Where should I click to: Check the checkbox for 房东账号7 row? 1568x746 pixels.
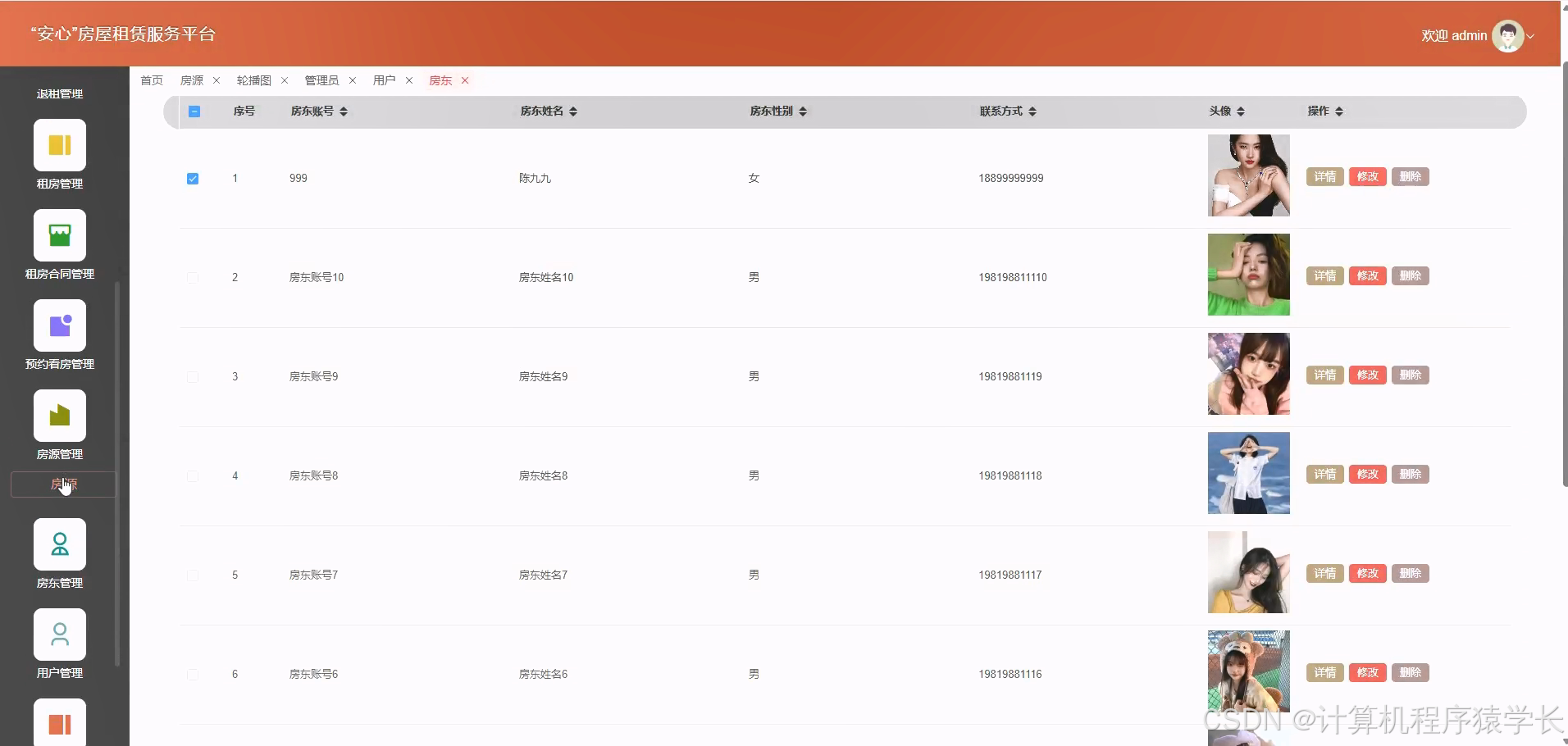coord(193,575)
